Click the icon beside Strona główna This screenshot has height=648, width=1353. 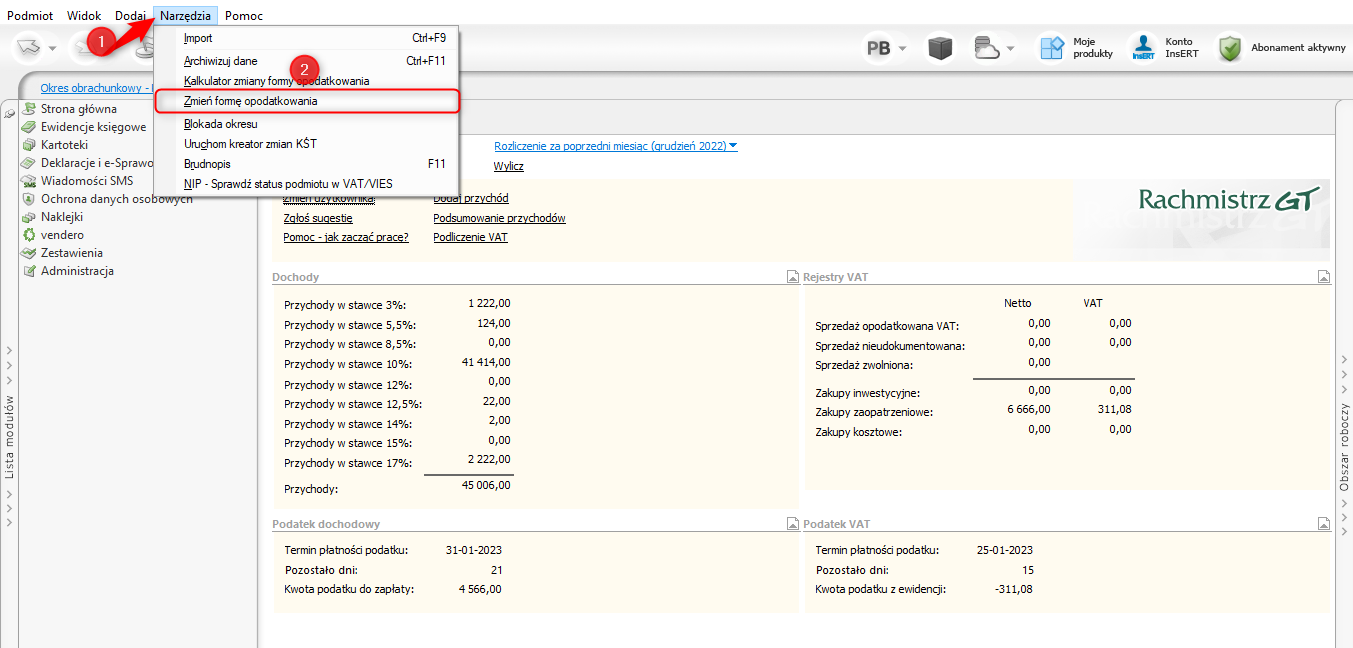pyautogui.click(x=30, y=109)
